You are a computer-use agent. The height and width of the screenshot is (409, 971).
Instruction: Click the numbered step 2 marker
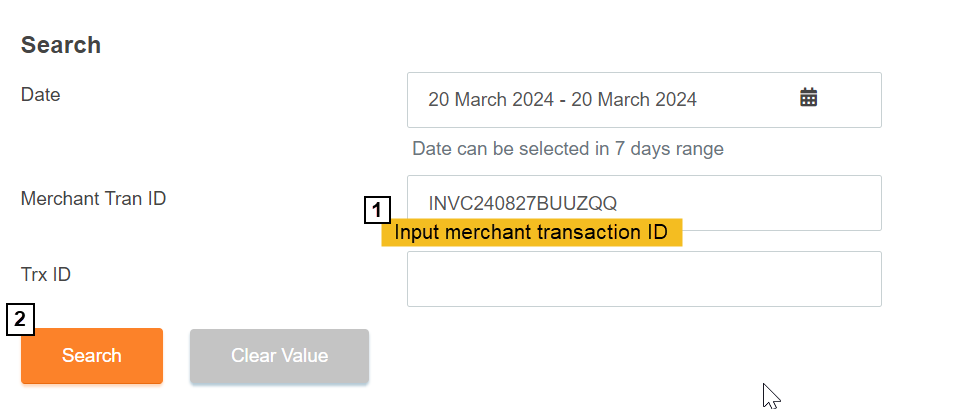point(21,320)
